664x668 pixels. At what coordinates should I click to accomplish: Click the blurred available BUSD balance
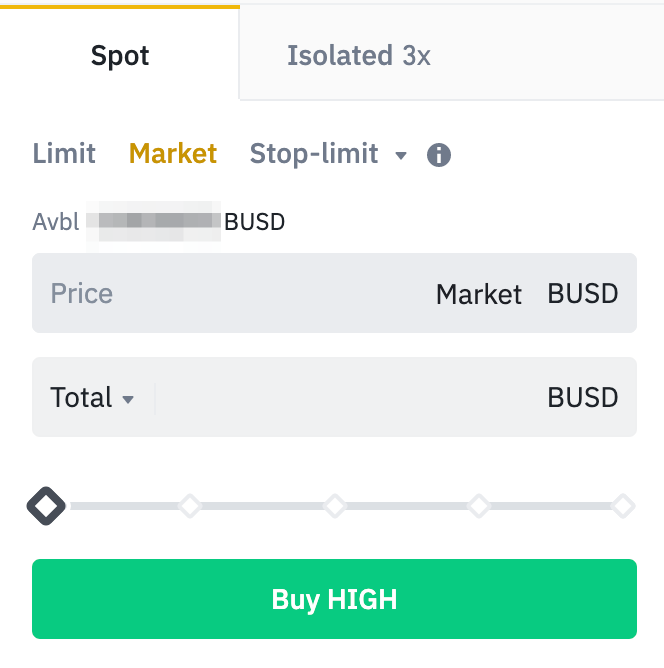pyautogui.click(x=154, y=221)
